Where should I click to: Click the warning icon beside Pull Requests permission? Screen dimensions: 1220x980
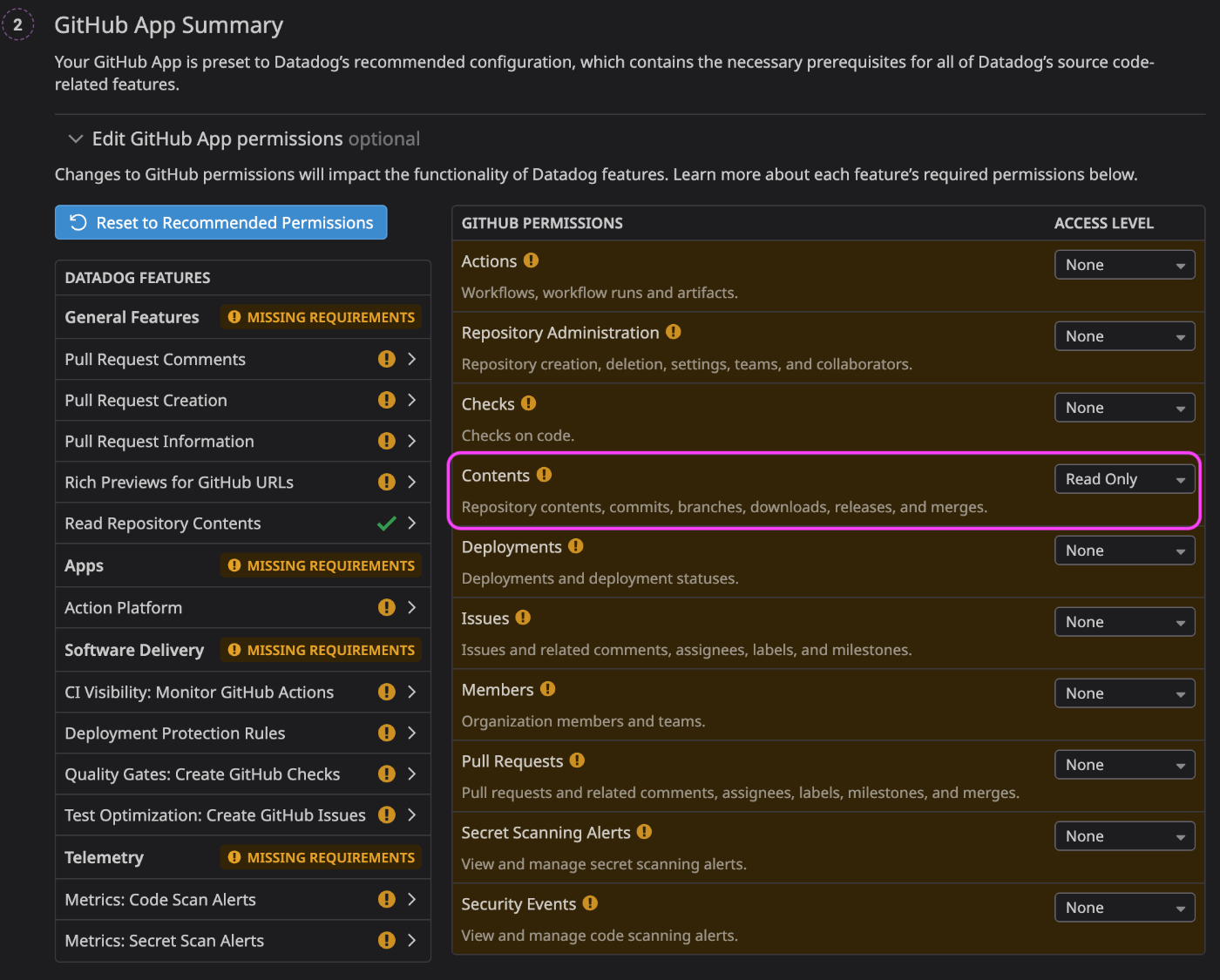click(577, 760)
